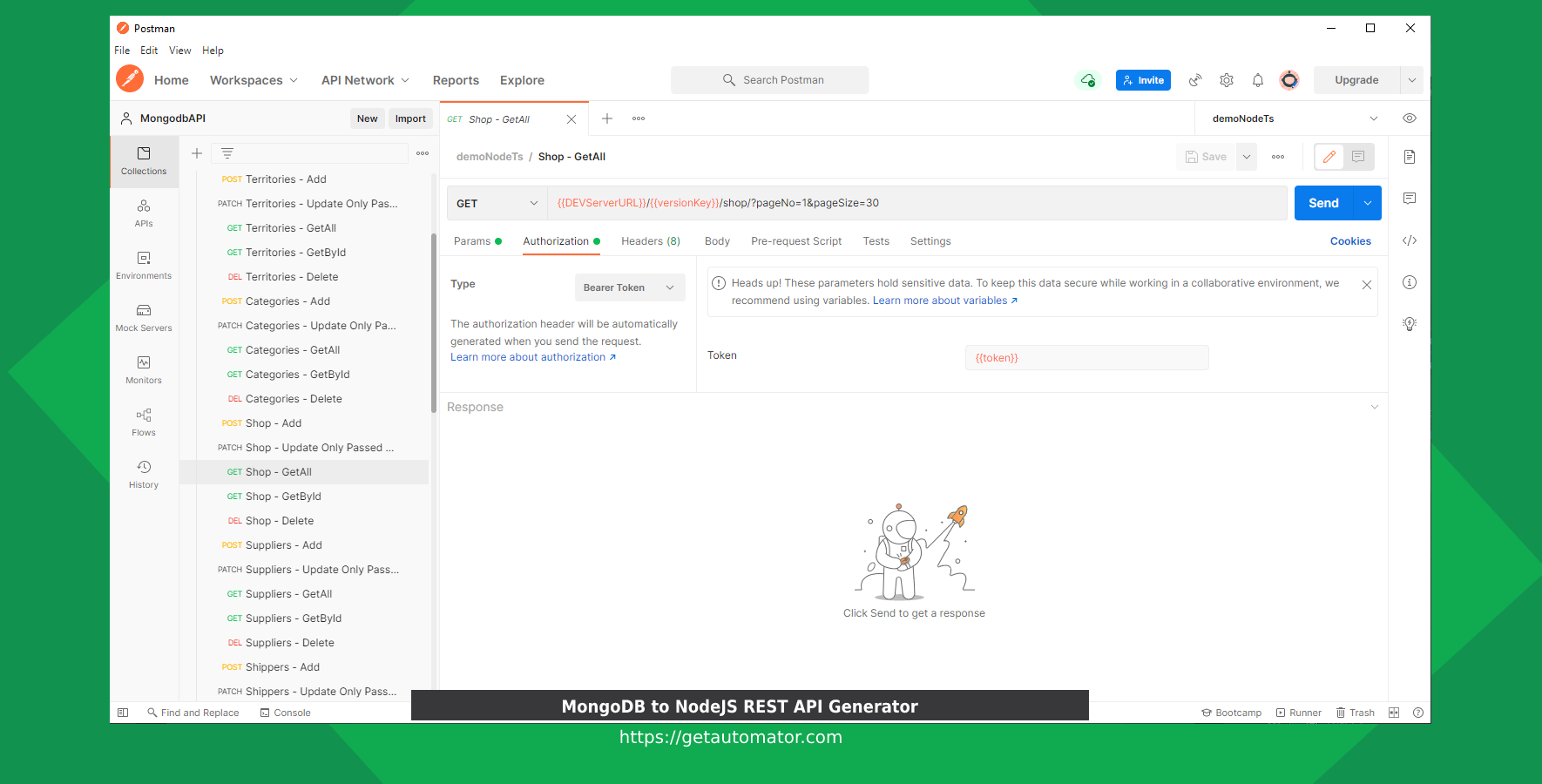Open the settings gear icon

(1227, 80)
